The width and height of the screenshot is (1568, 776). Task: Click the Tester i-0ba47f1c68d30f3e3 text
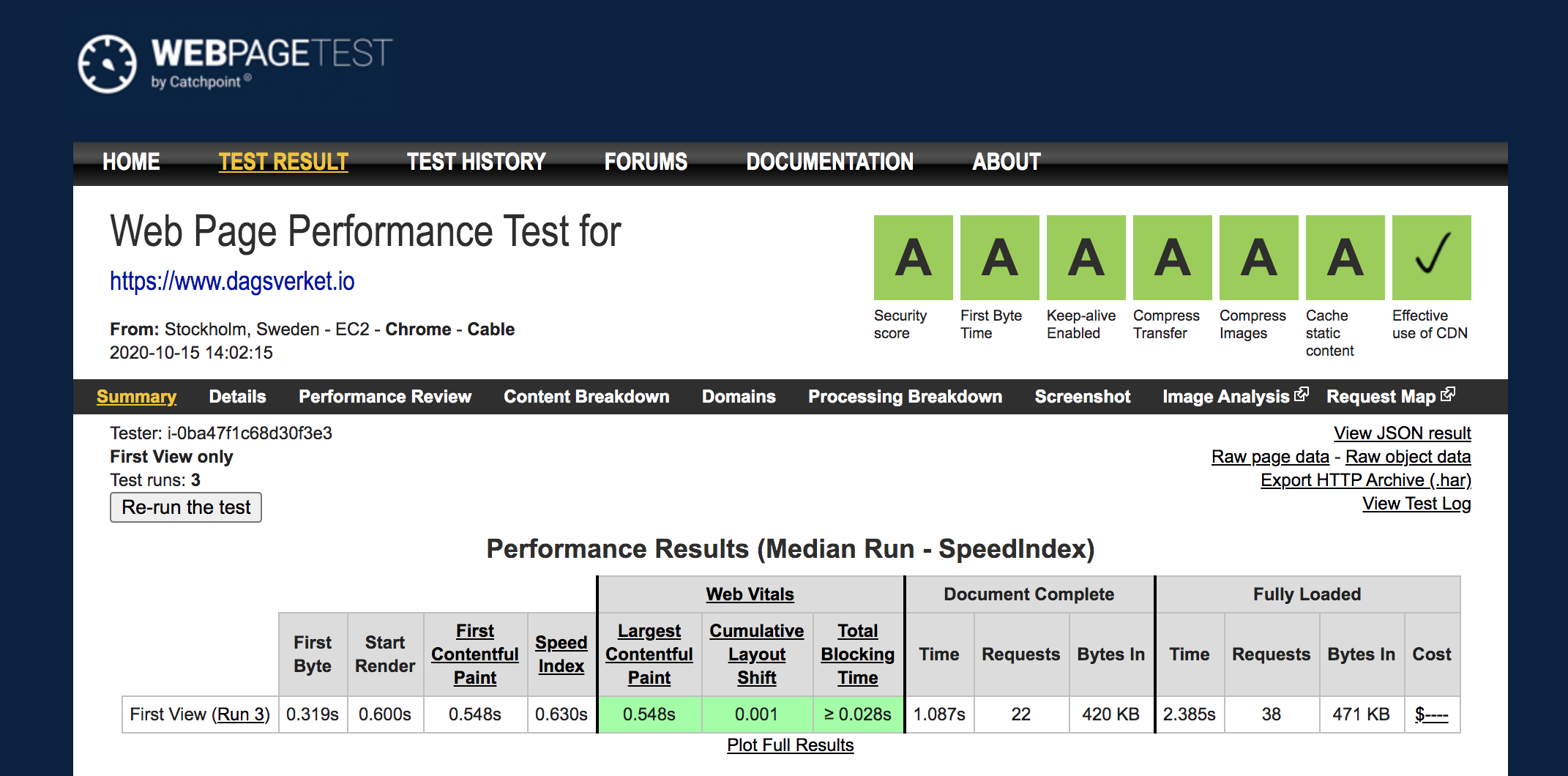point(221,433)
